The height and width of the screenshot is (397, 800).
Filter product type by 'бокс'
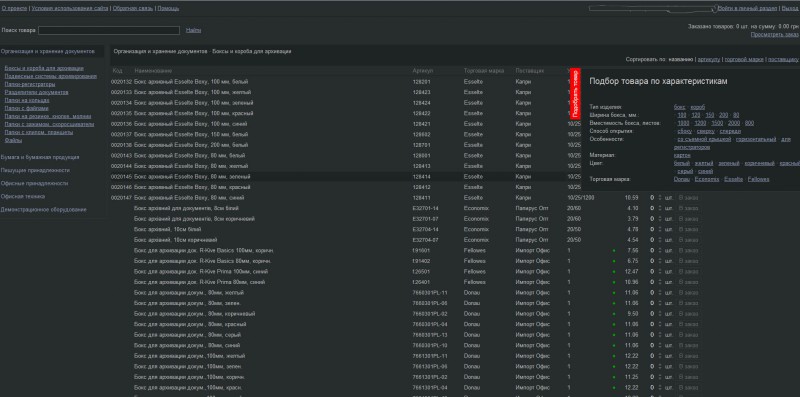[680, 108]
